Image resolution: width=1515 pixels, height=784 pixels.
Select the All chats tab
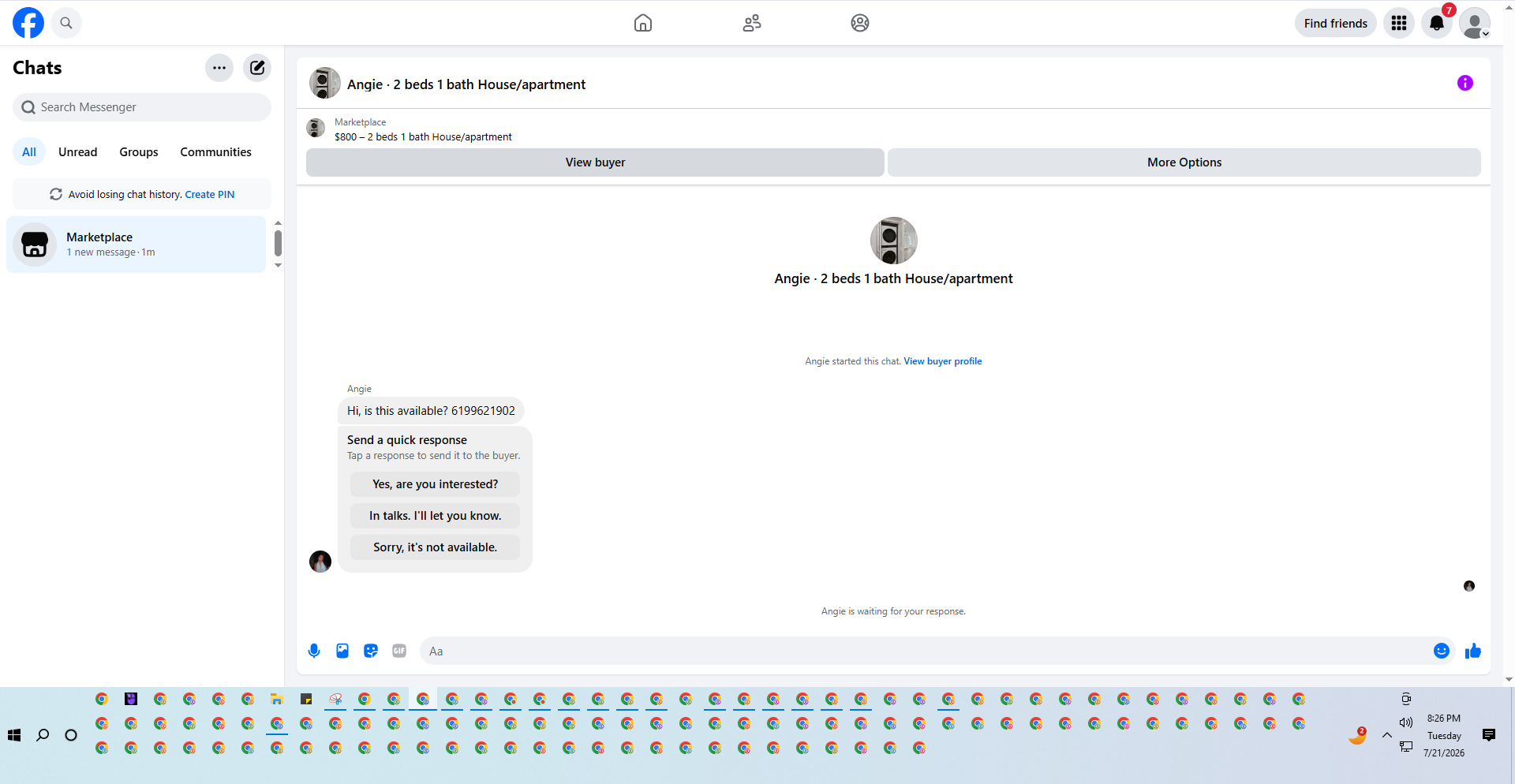click(29, 152)
